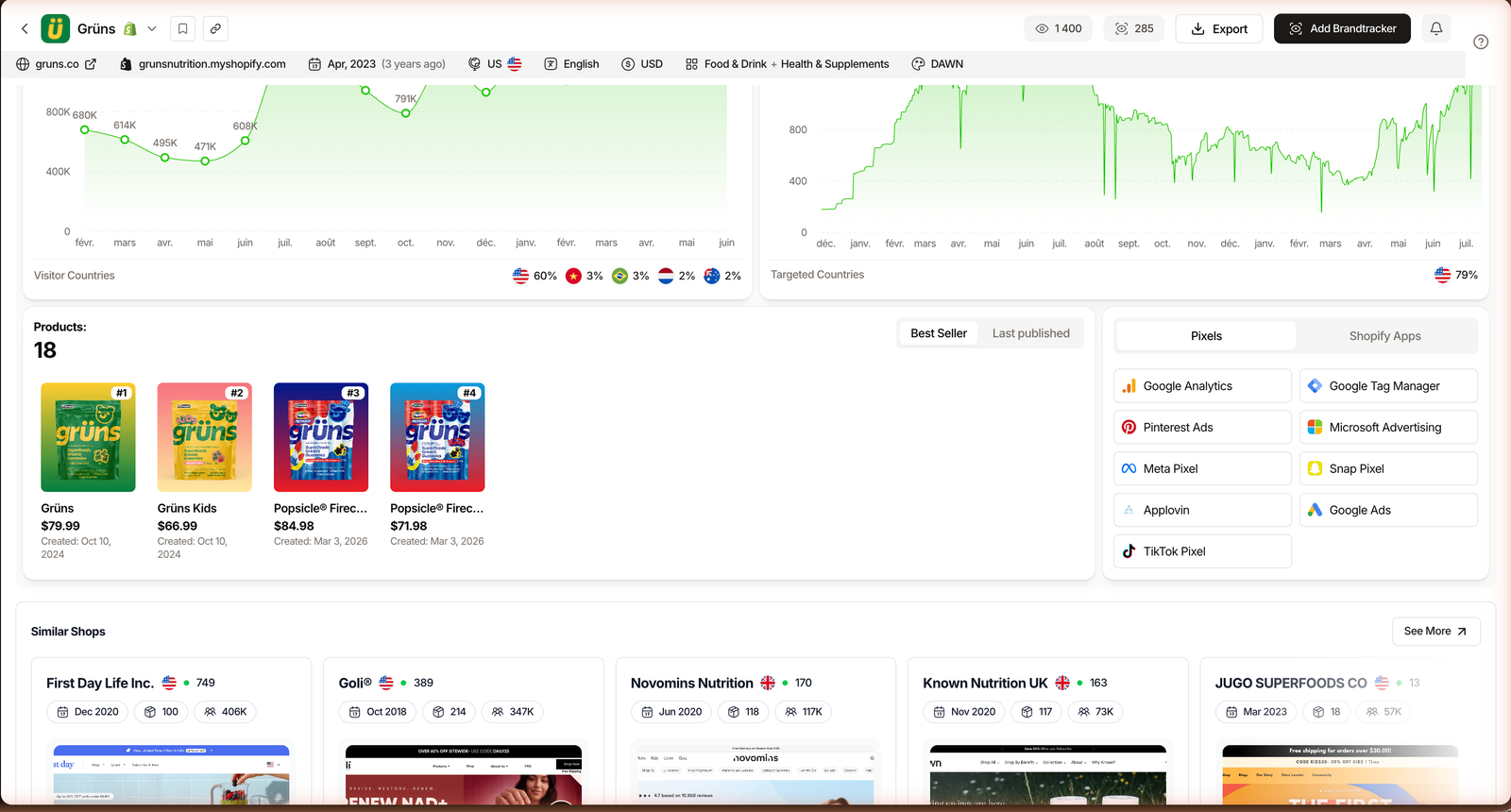This screenshot has height=812, width=1511.
Task: Click the Google Ads icon
Action: (x=1315, y=510)
